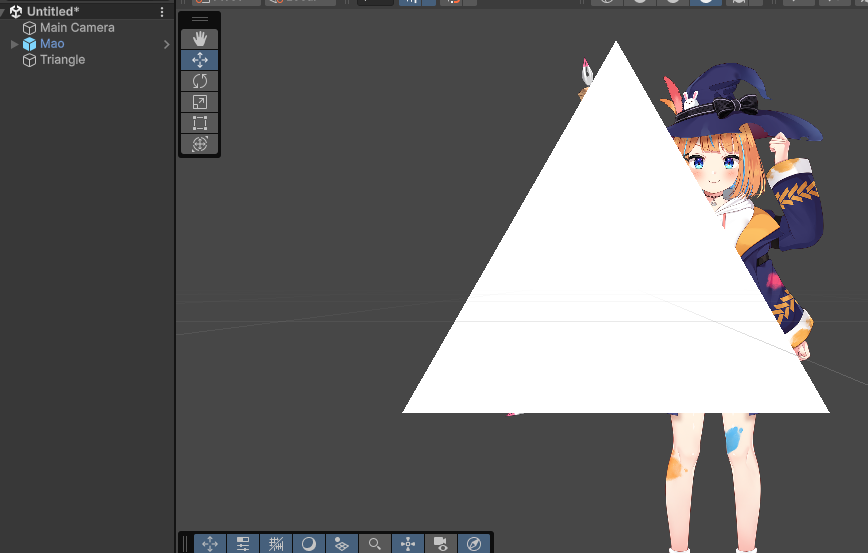Toggle the Search magnifier overlay
Screen dimensions: 868x553
point(374,543)
